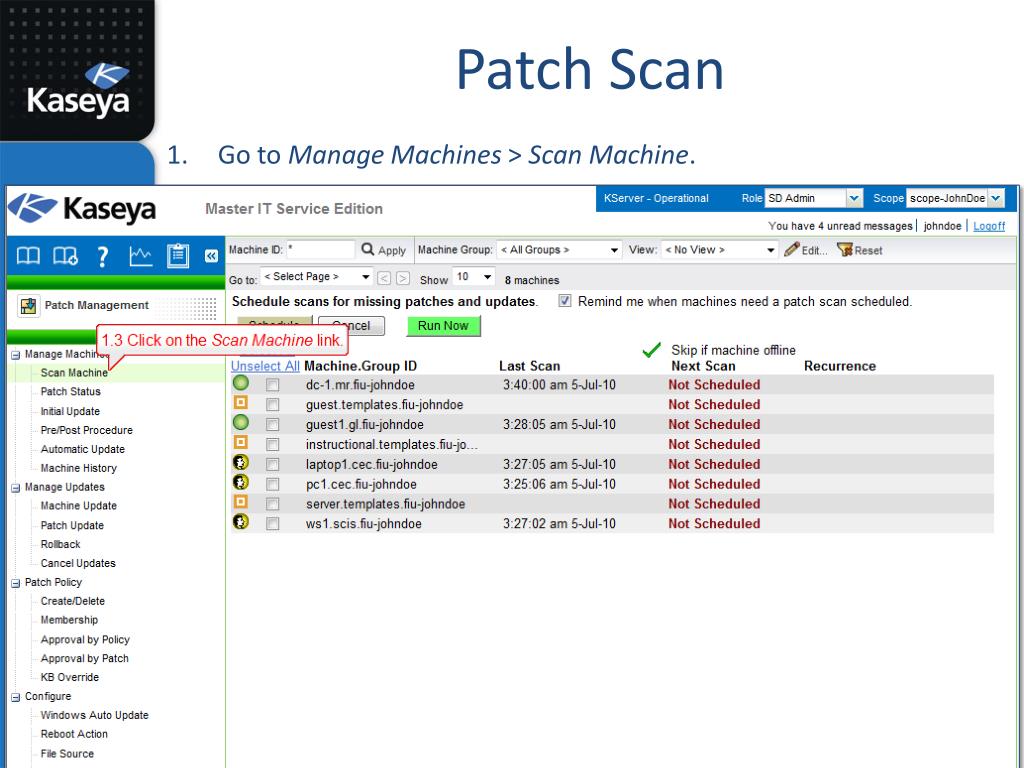Click the Cancel button
The image size is (1024, 768).
(352, 326)
